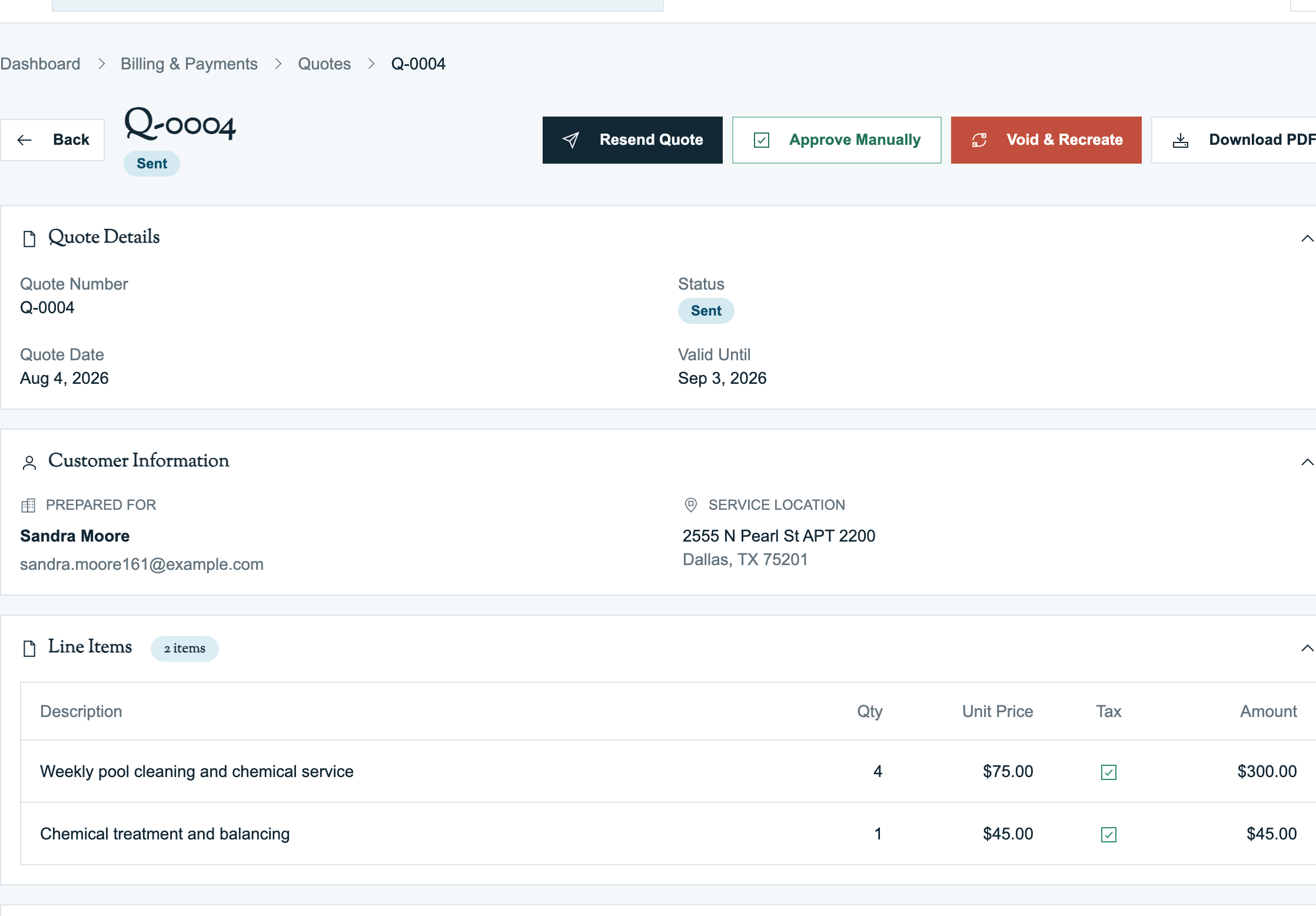Click the Void & Recreate button
The image size is (1316, 916).
[x=1046, y=140]
